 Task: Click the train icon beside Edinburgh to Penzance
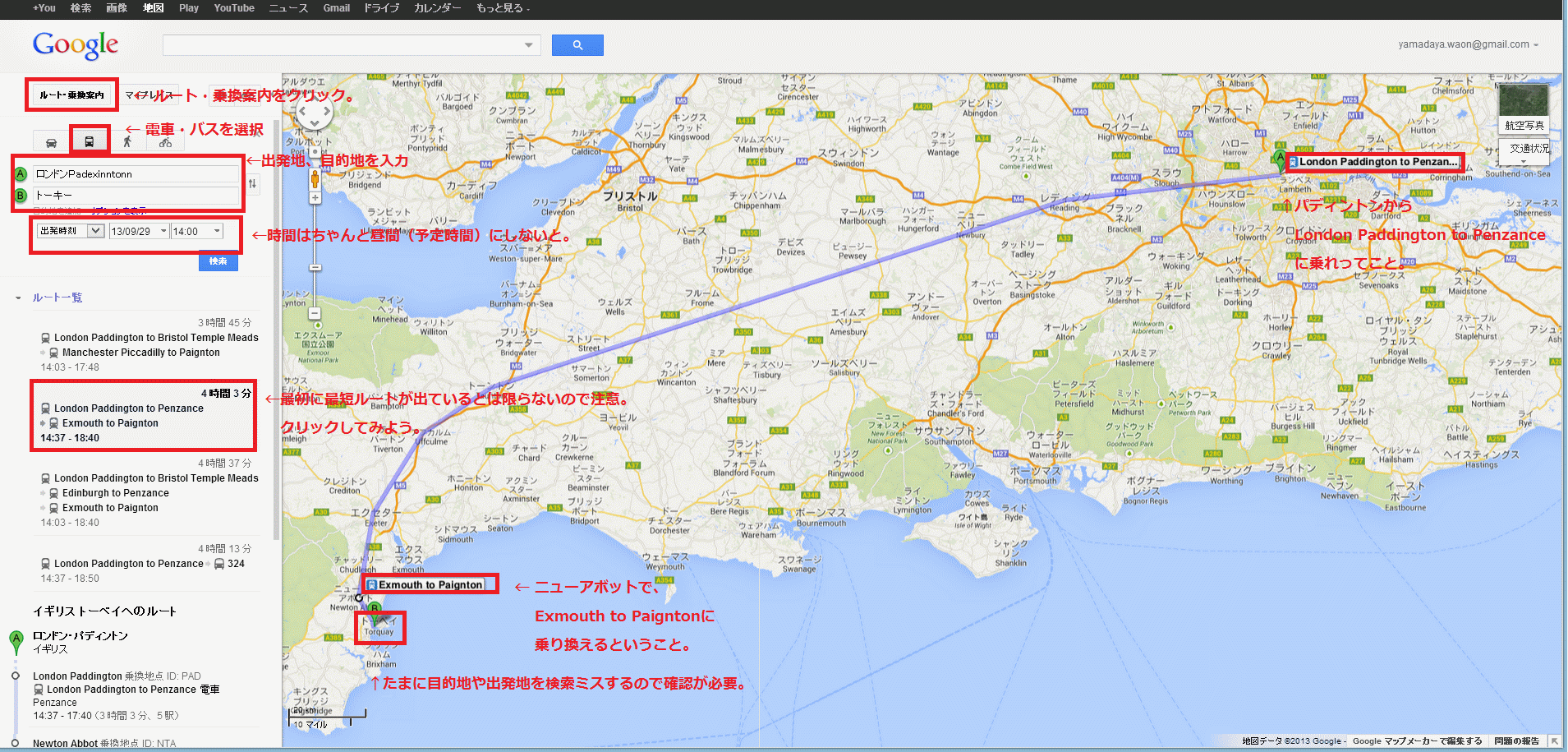(x=54, y=493)
